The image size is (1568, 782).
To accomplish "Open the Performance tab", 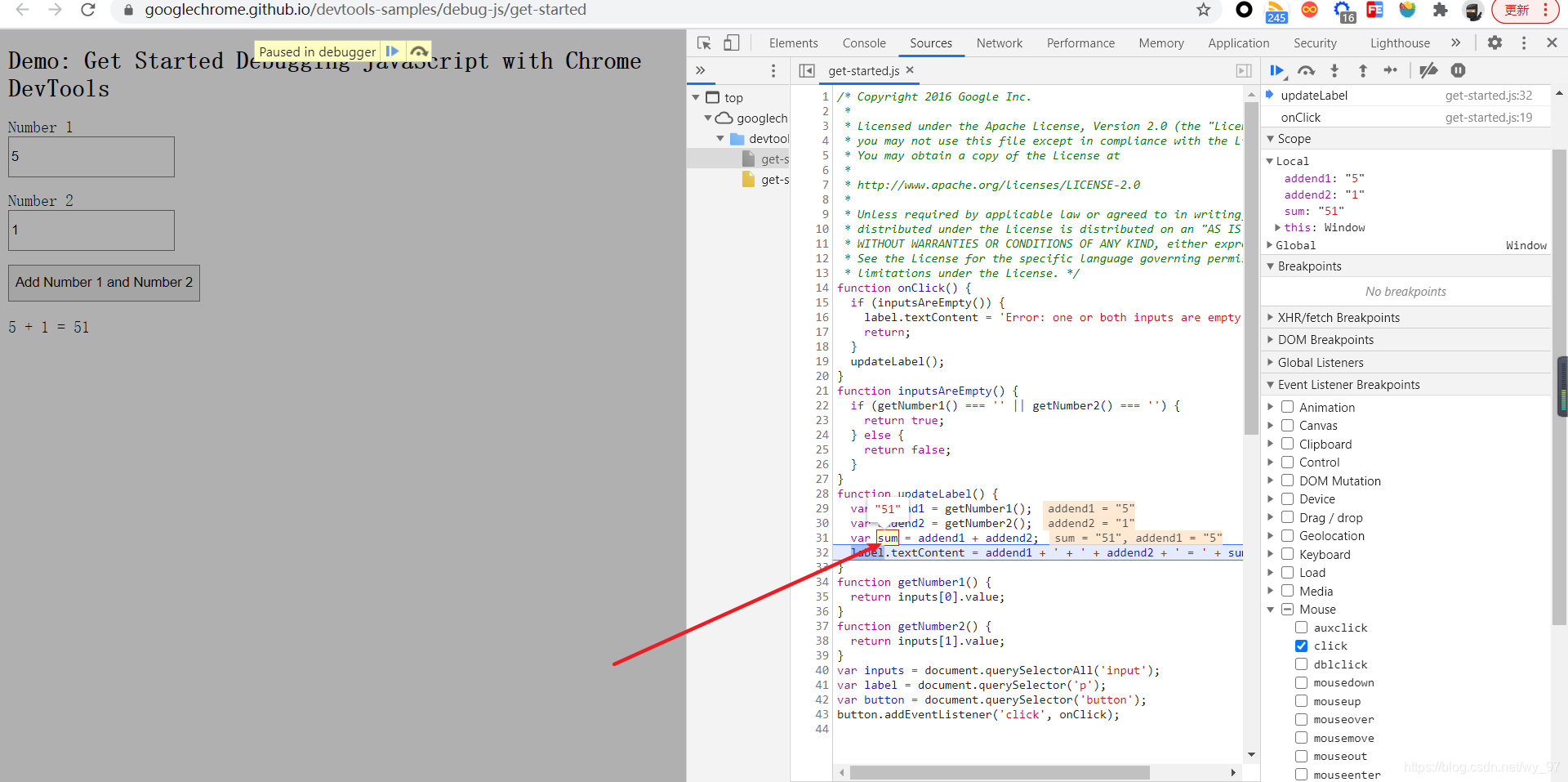I will tap(1080, 43).
